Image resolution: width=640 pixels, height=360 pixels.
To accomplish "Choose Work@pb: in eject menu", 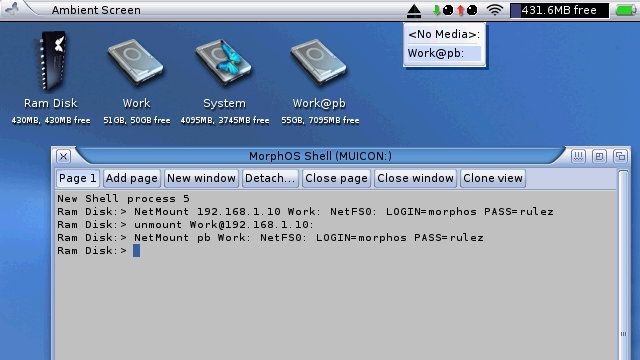I will pos(444,53).
